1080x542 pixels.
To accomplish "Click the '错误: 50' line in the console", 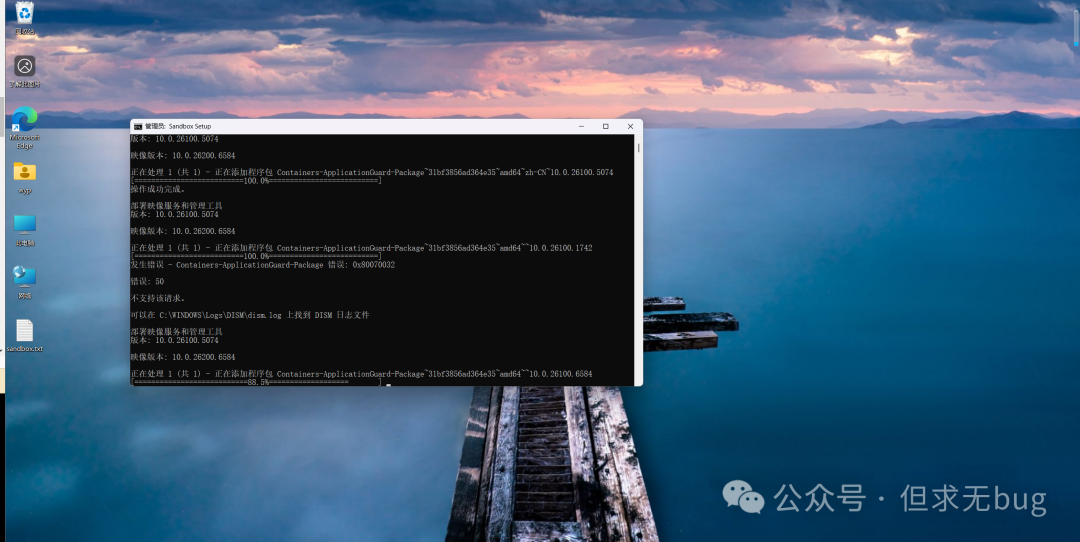I will point(147,281).
